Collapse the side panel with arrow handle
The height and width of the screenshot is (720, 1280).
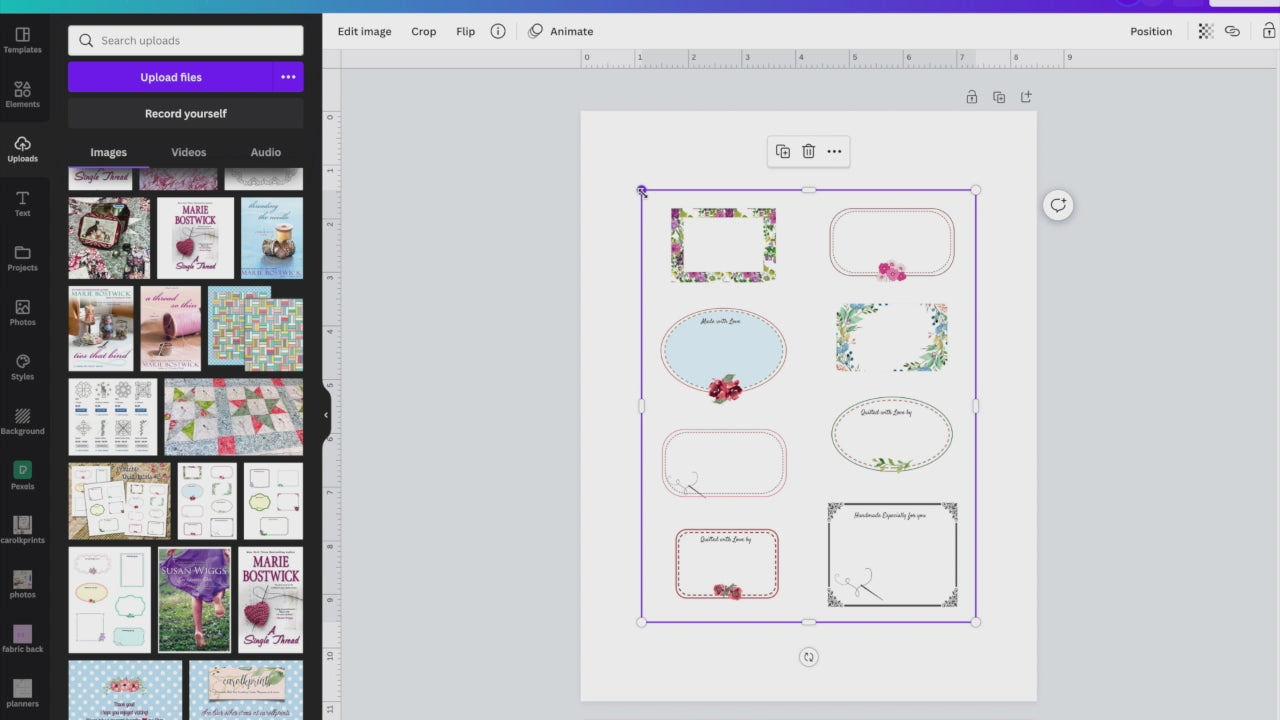pyautogui.click(x=326, y=415)
